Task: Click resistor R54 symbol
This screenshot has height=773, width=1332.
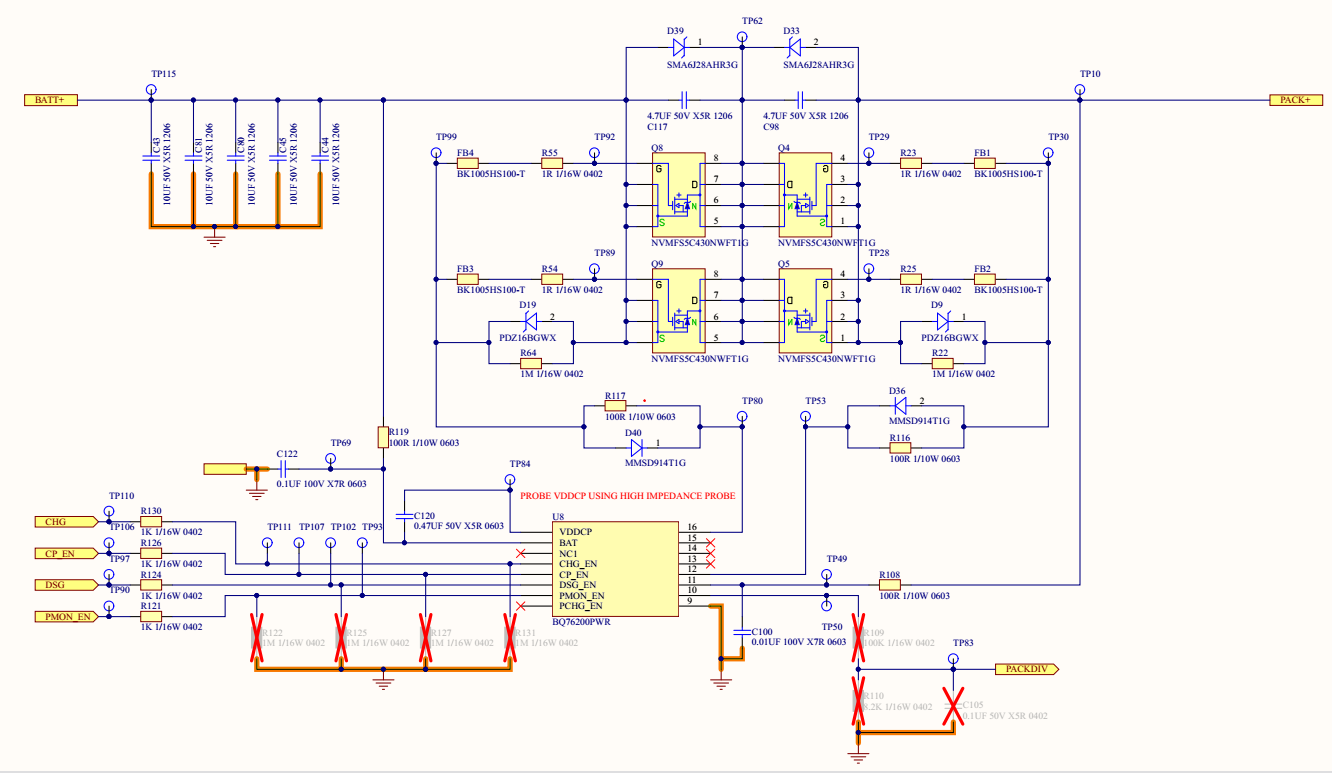Action: pyautogui.click(x=552, y=279)
